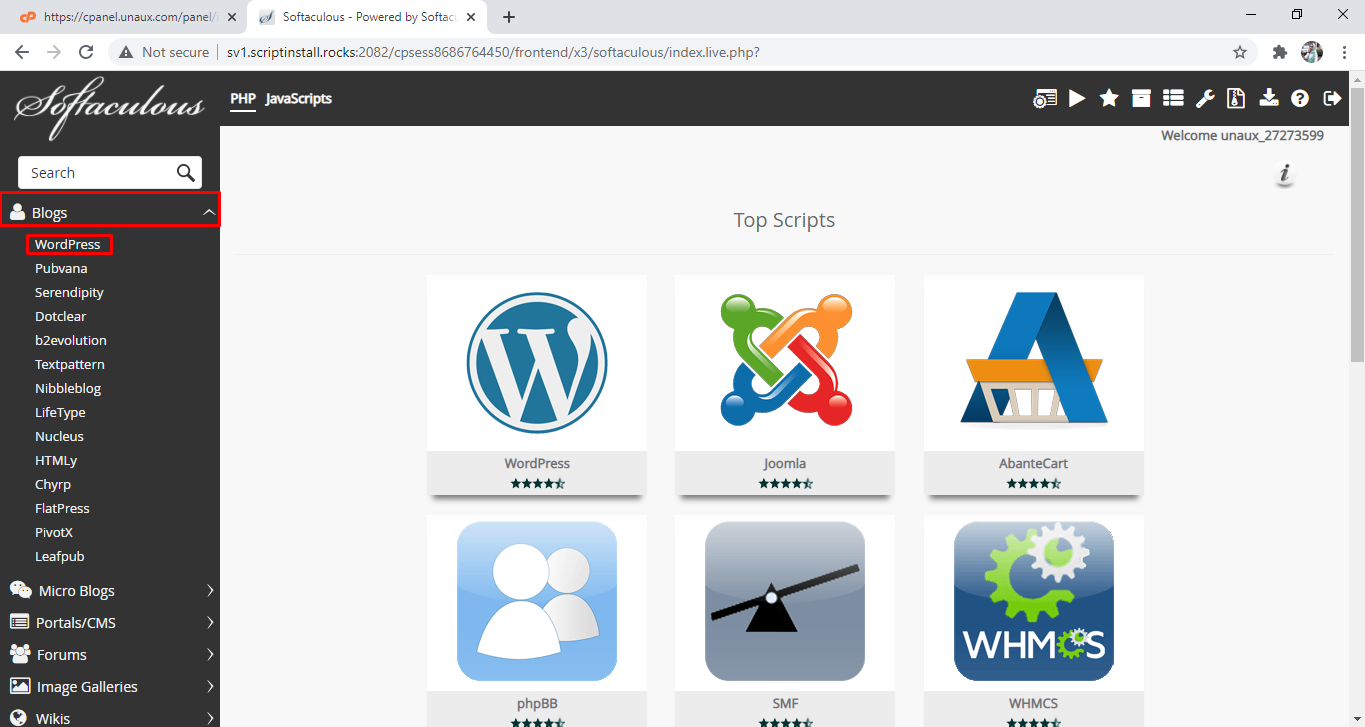This screenshot has width=1365, height=727.
Task: Click the browser address bar URL
Action: coord(493,52)
